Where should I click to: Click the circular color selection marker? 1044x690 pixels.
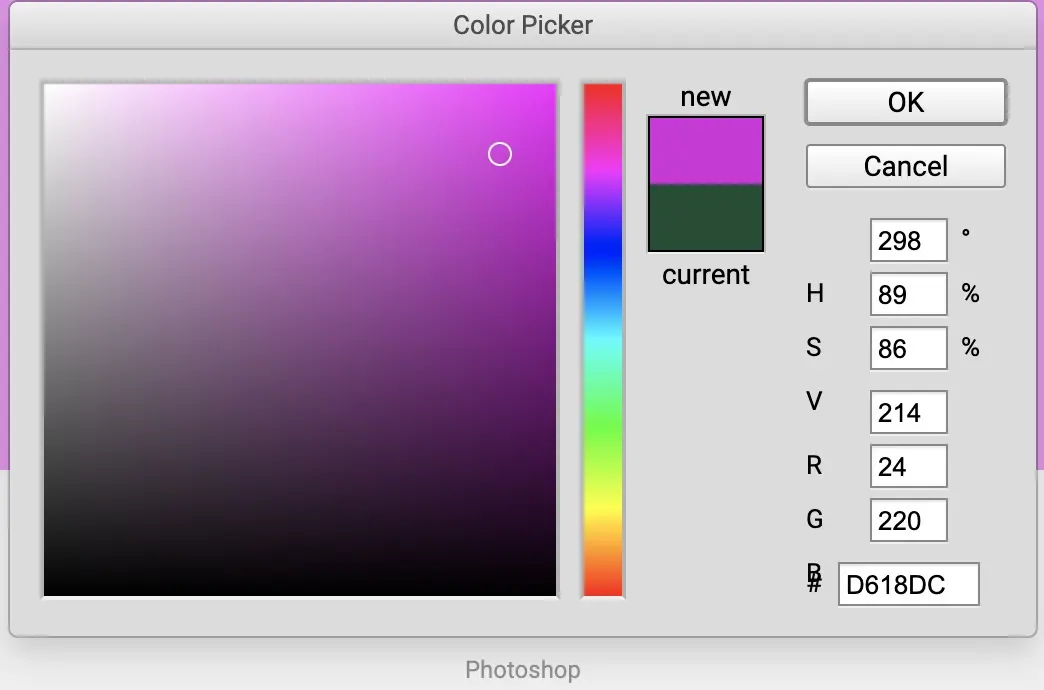point(500,154)
